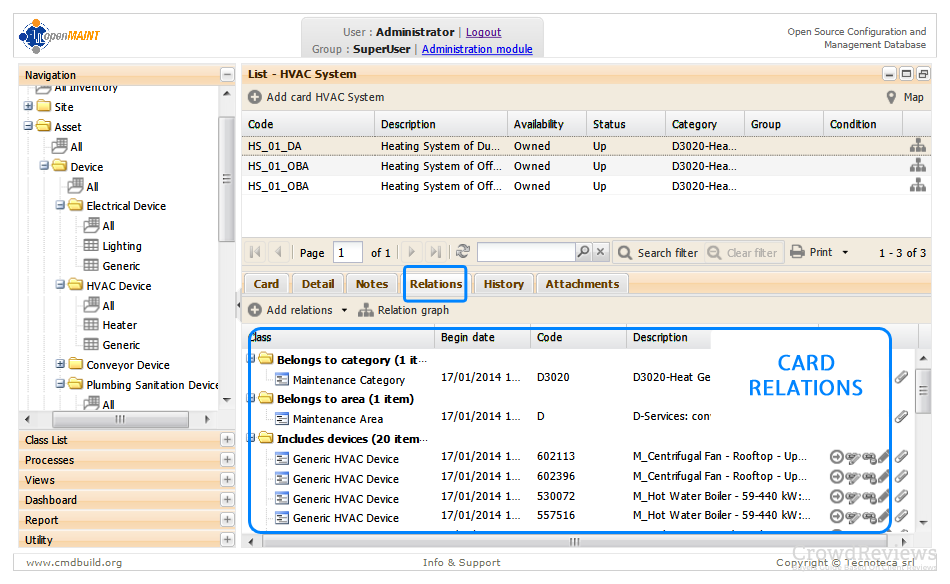950x584 pixels.
Task: Switch to the Attachments tab
Action: [582, 284]
